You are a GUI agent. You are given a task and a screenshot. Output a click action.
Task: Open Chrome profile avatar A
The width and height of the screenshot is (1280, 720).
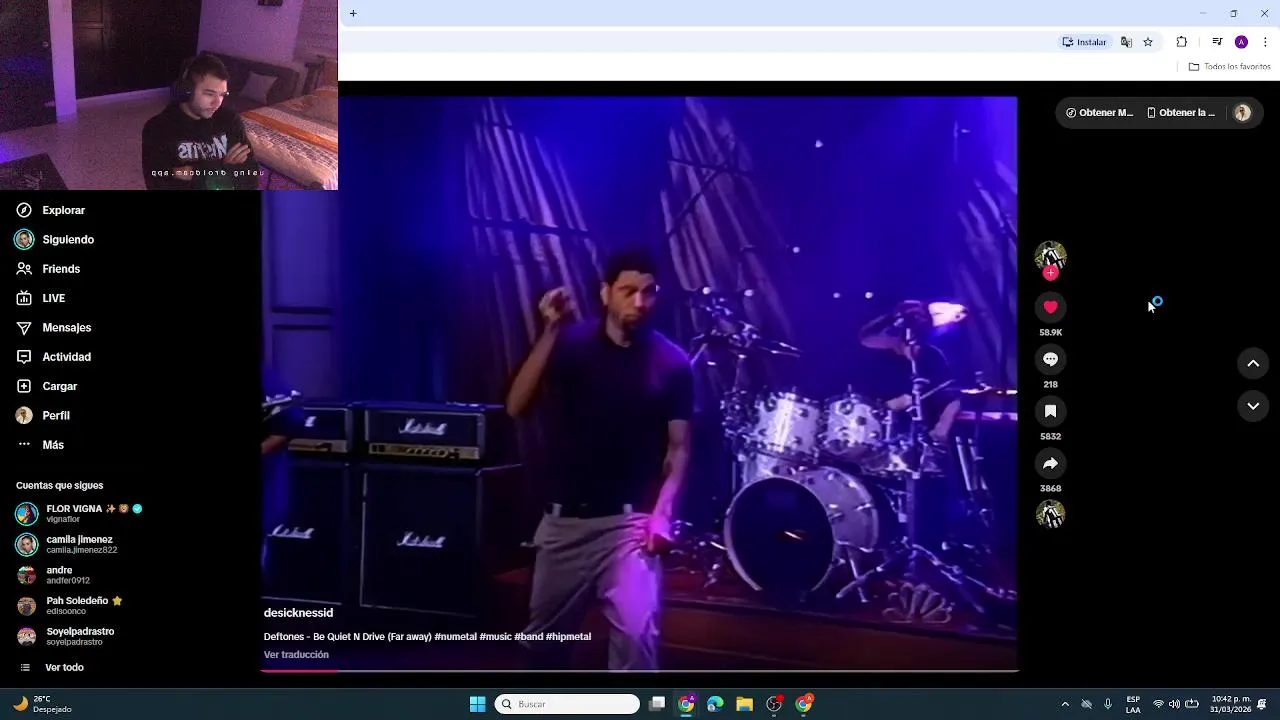click(x=1241, y=42)
